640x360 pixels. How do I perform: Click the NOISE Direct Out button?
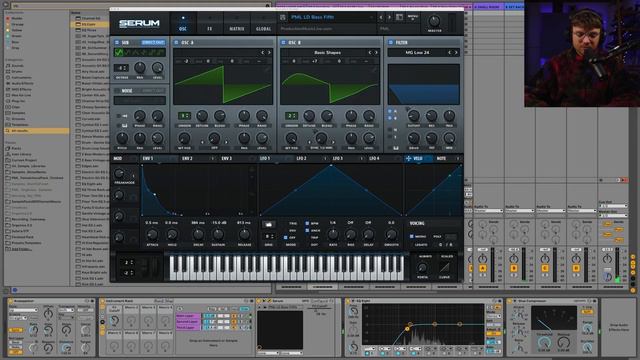(x=153, y=91)
